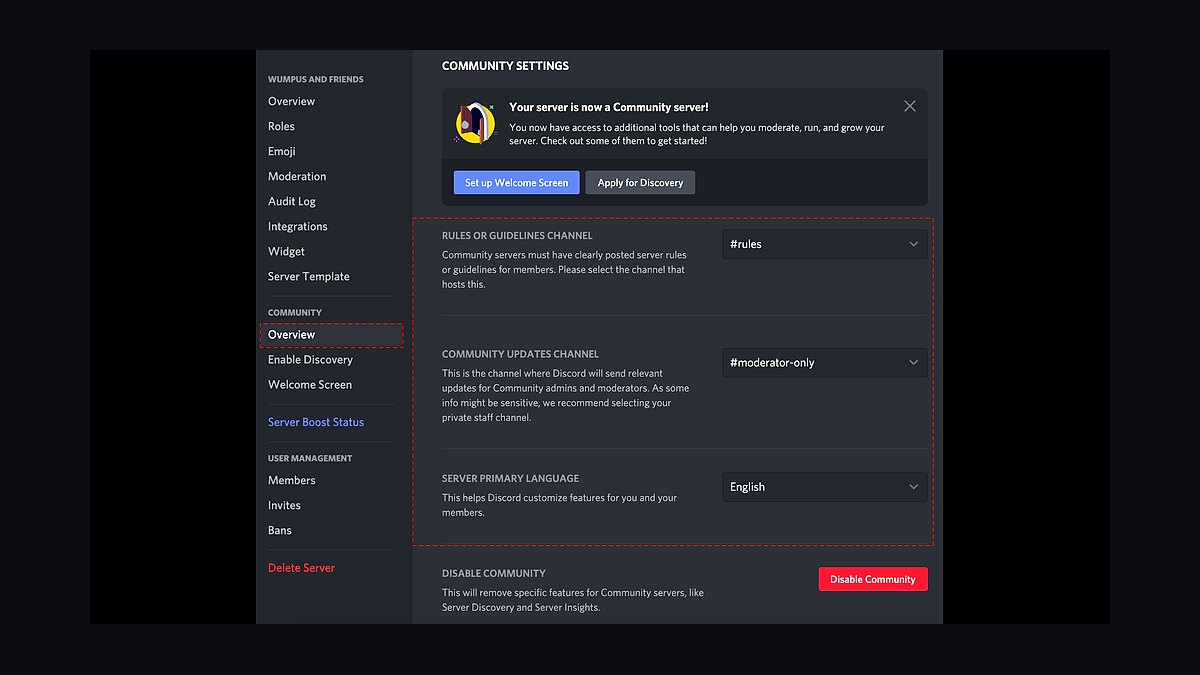Click the 'Wumpus and Friends' sidebar header
Image resolution: width=1200 pixels, height=675 pixels.
tap(316, 79)
